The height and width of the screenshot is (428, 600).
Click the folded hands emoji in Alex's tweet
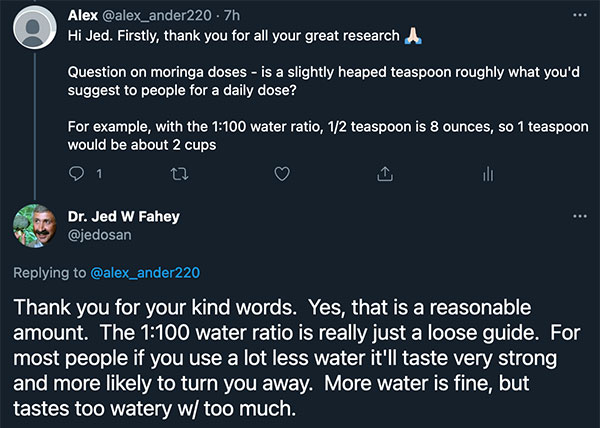(x=413, y=36)
